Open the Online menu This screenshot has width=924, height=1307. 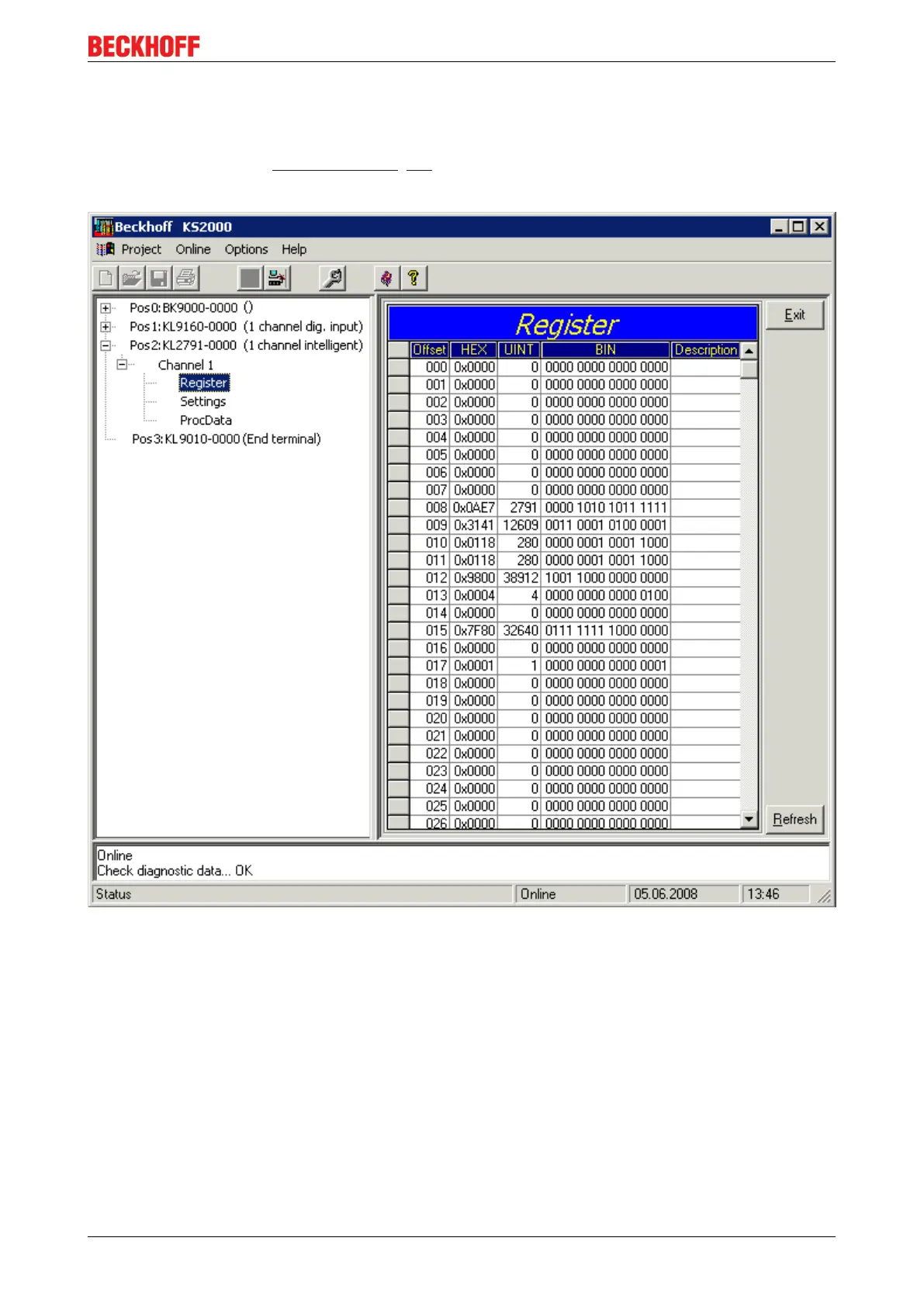[x=193, y=249]
